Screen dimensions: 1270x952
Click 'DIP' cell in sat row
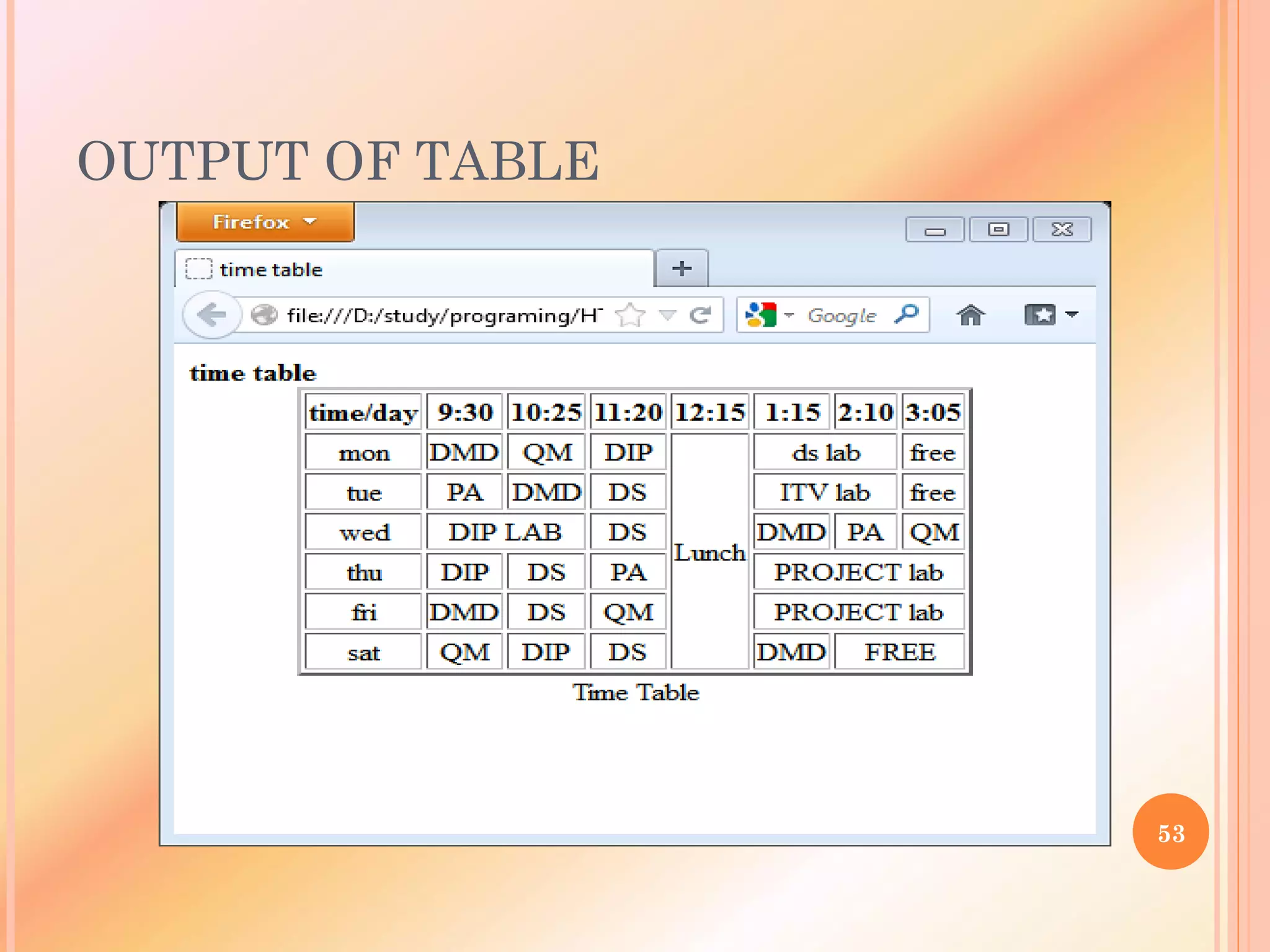[x=546, y=652]
